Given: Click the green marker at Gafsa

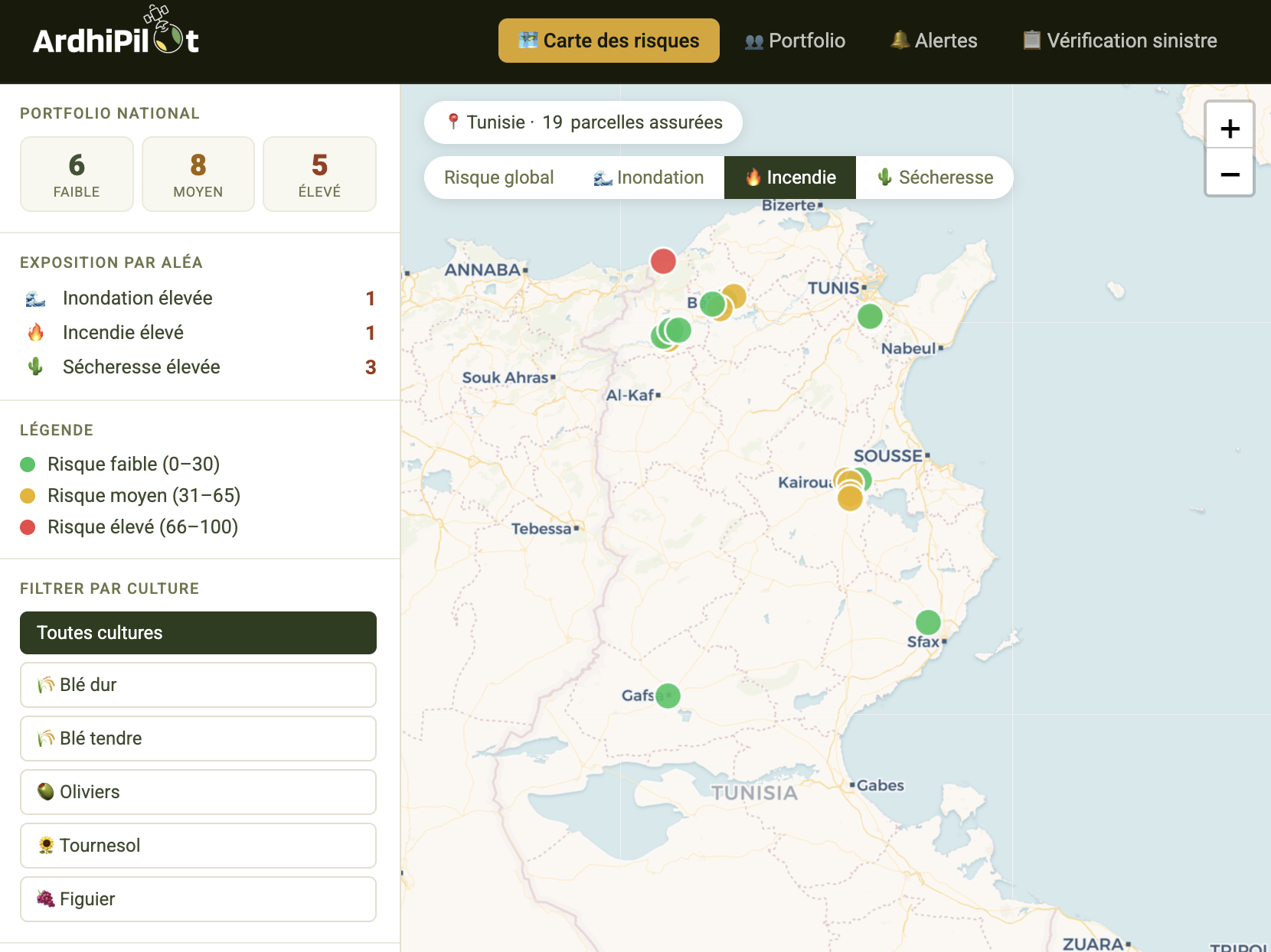Looking at the screenshot, I should (668, 696).
